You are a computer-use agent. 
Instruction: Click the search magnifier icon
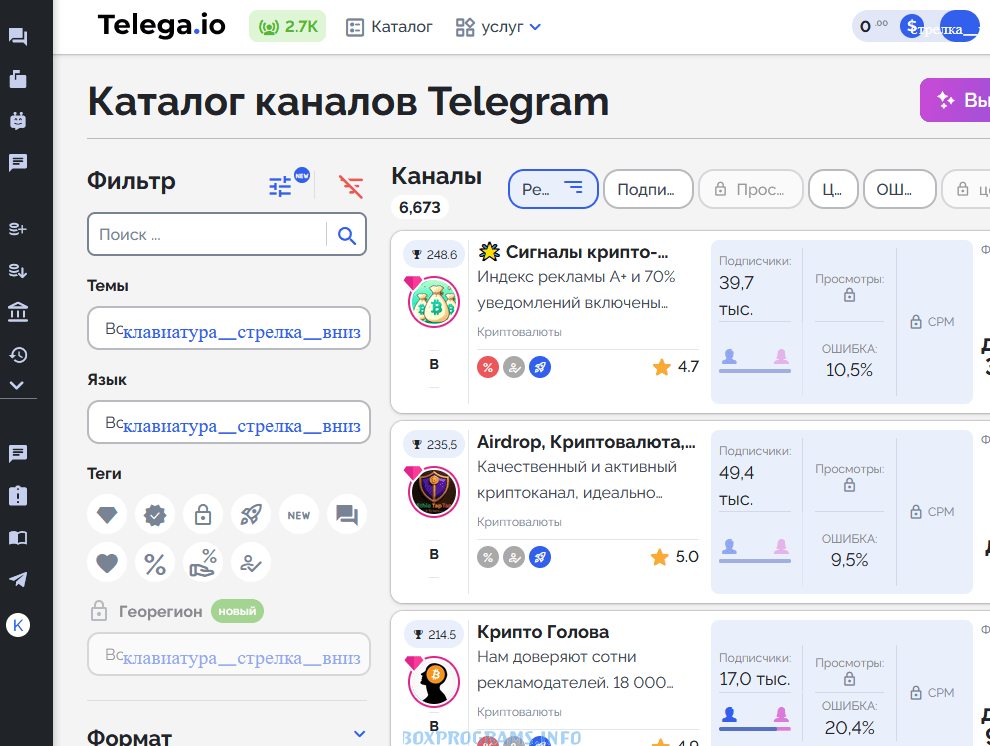pos(347,235)
